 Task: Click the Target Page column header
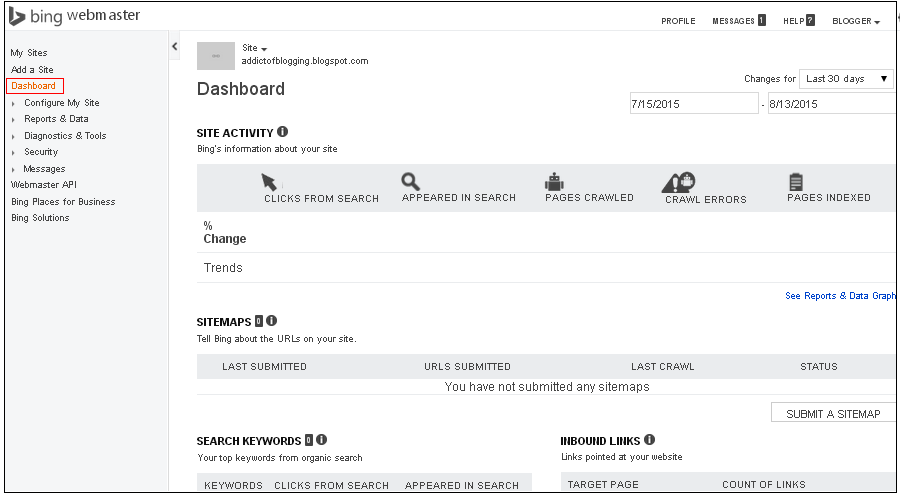click(x=603, y=485)
